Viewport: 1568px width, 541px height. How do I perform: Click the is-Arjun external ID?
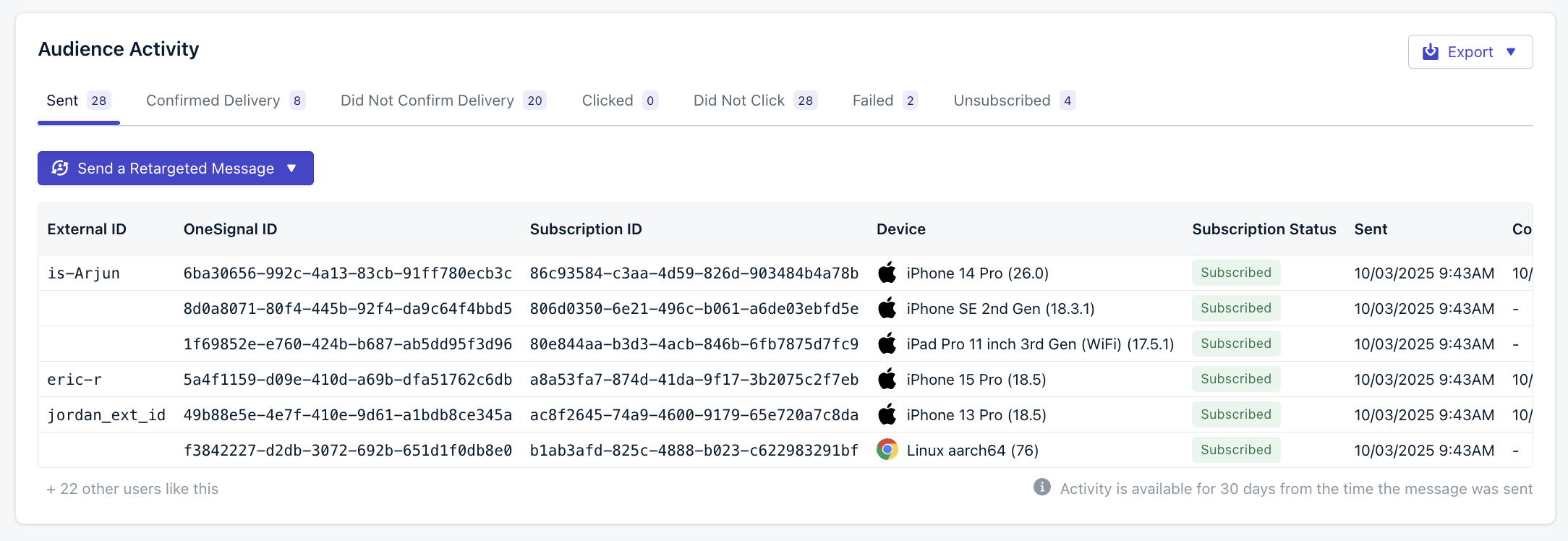(x=83, y=273)
